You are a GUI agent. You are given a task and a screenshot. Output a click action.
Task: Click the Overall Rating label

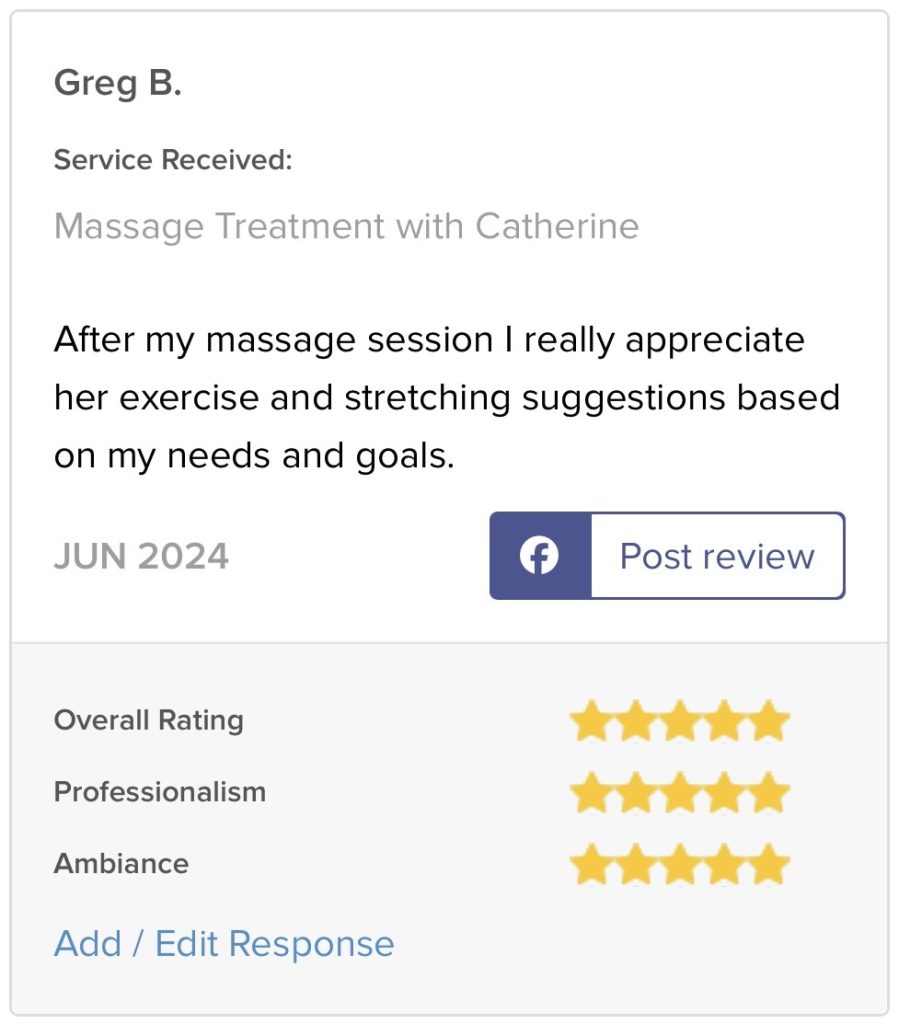148,720
